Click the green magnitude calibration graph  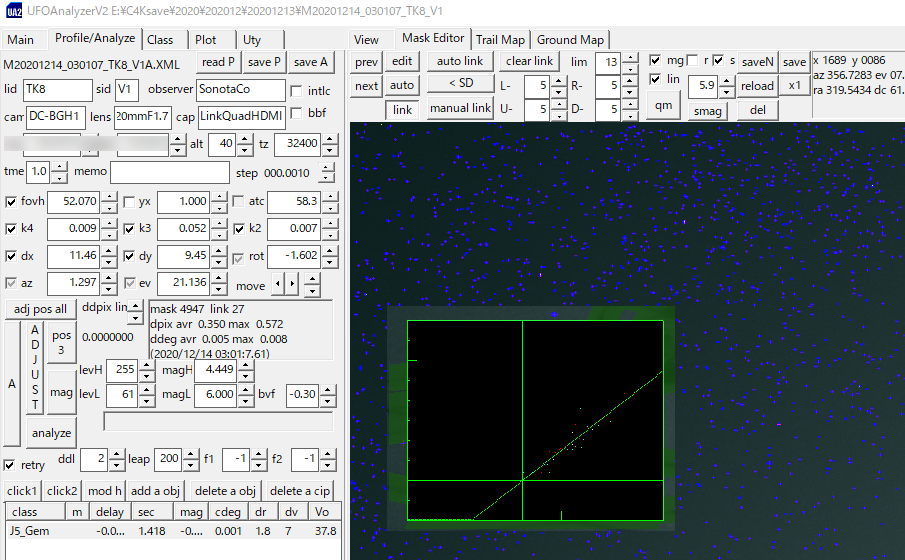click(535, 420)
